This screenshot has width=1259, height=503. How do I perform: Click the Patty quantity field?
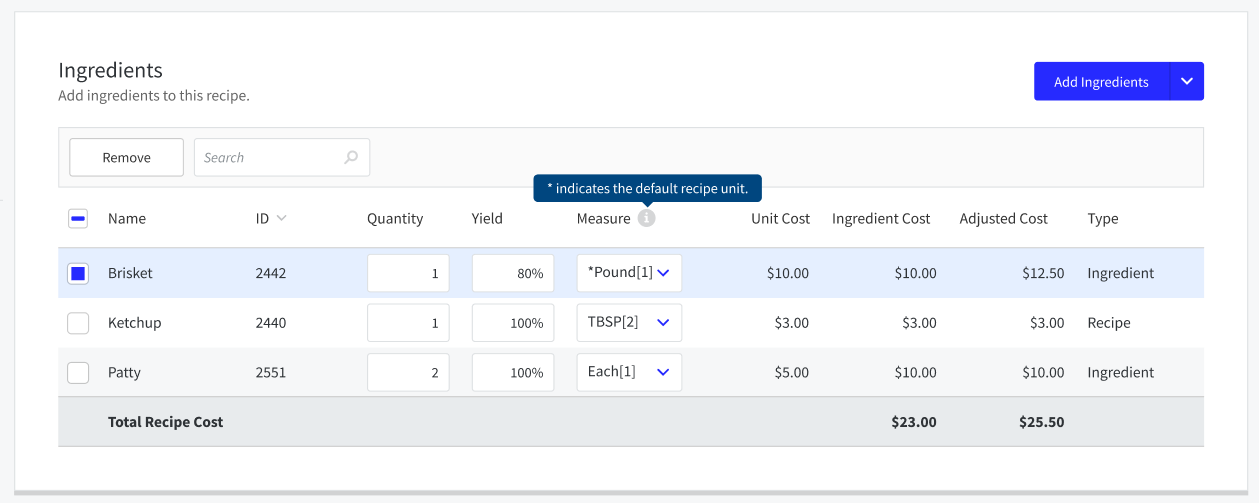click(x=408, y=373)
